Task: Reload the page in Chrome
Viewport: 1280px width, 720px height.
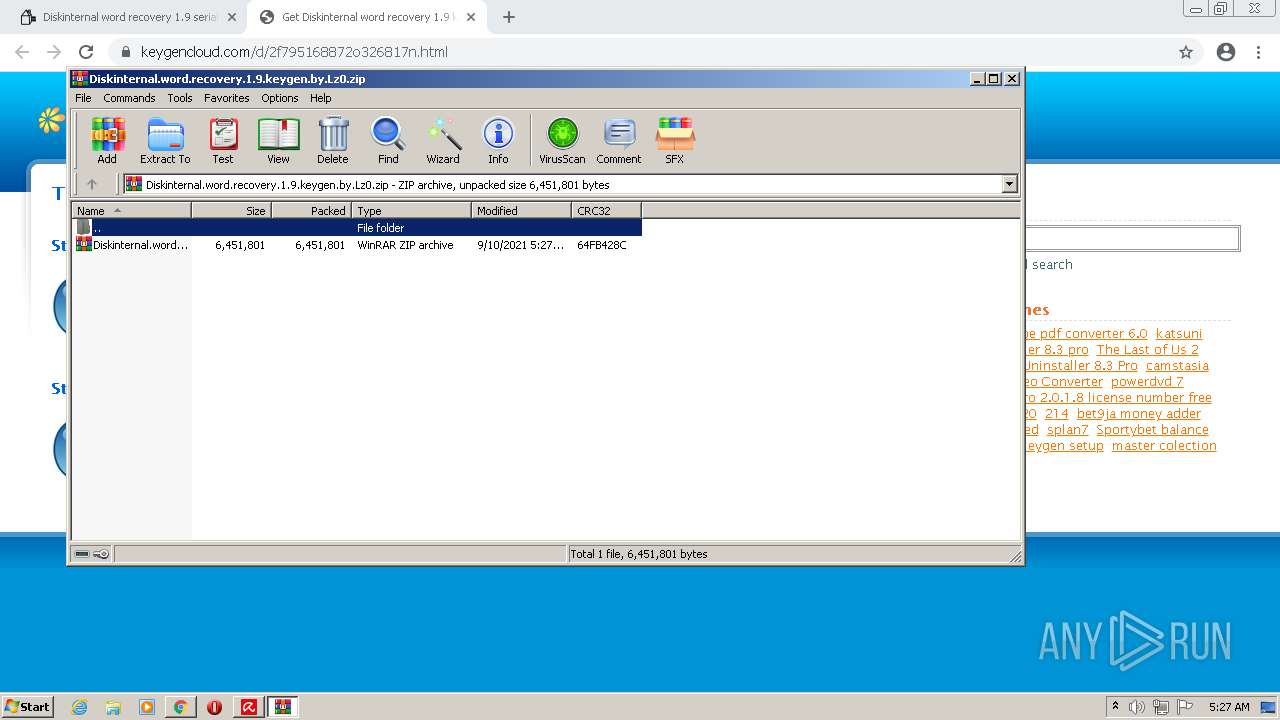Action: pos(86,52)
